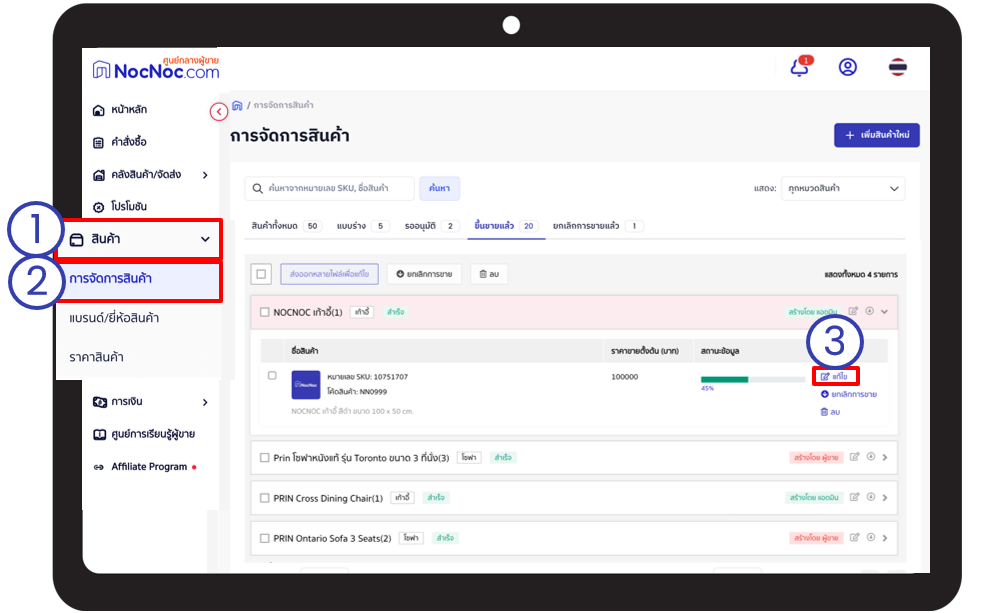Click download icon on PRIN Ontario Sofa row
Image resolution: width=982 pixels, height=613 pixels.
click(x=871, y=537)
